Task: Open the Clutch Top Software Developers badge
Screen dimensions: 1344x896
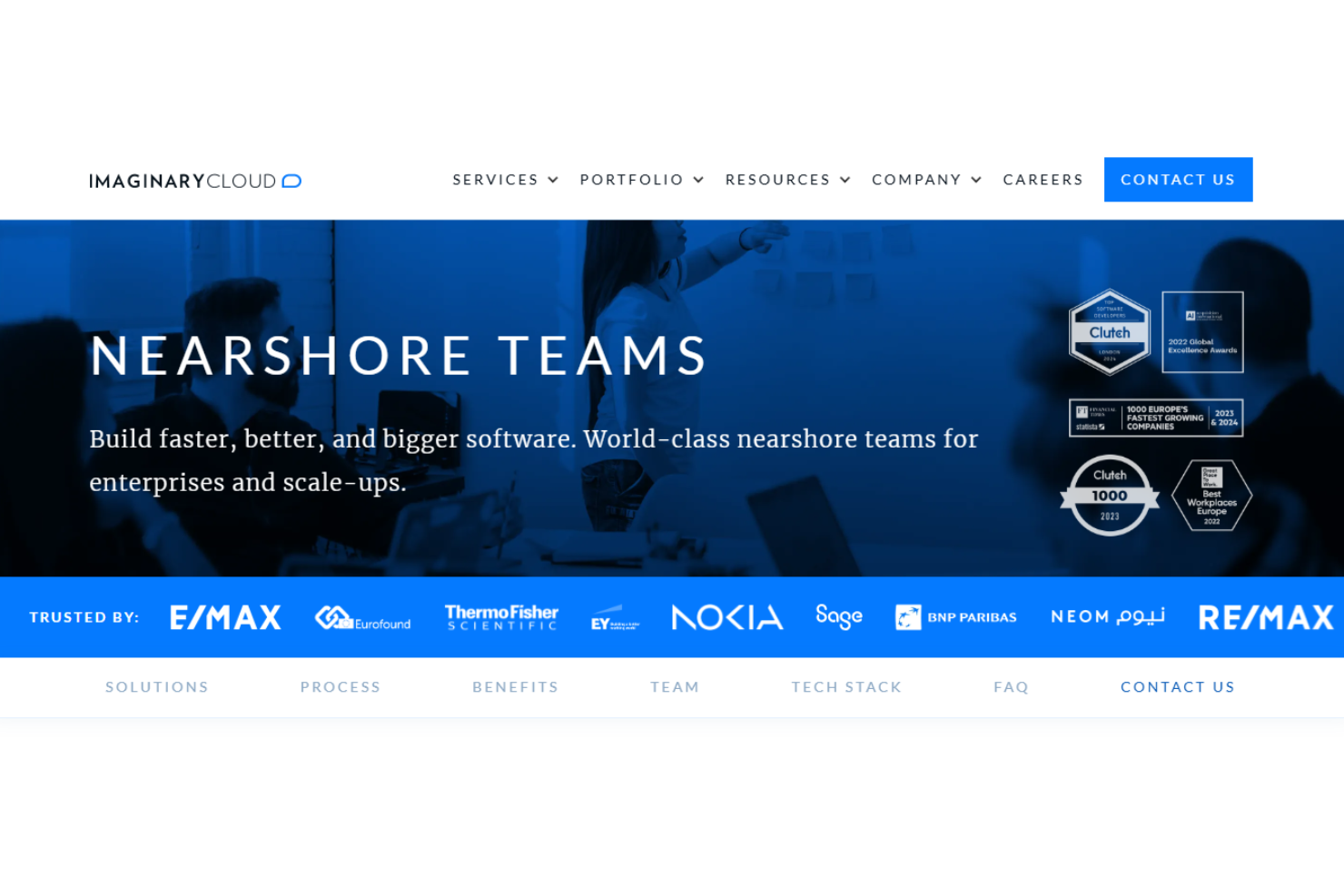Action: 1110,333
